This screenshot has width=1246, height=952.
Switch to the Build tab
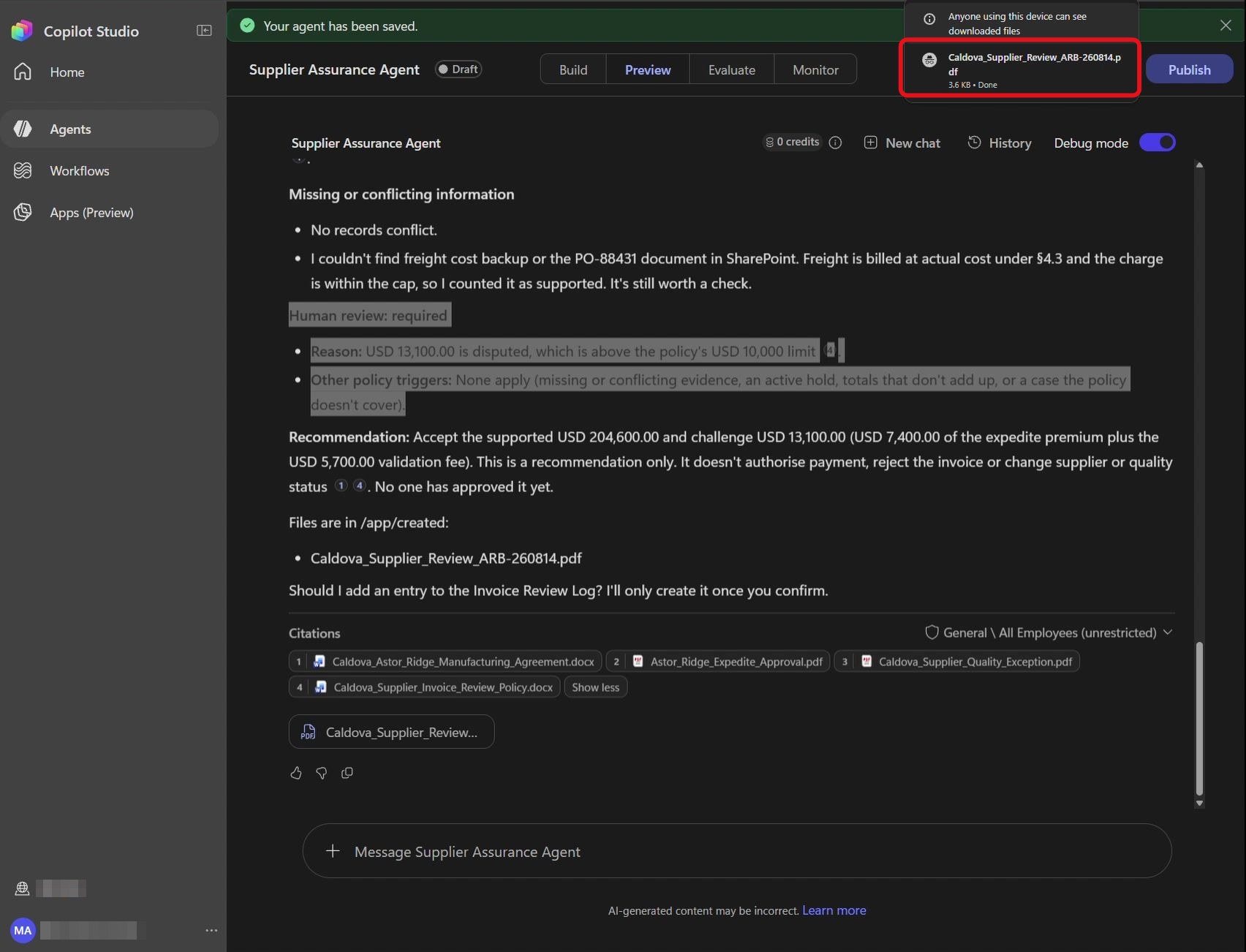tap(573, 69)
